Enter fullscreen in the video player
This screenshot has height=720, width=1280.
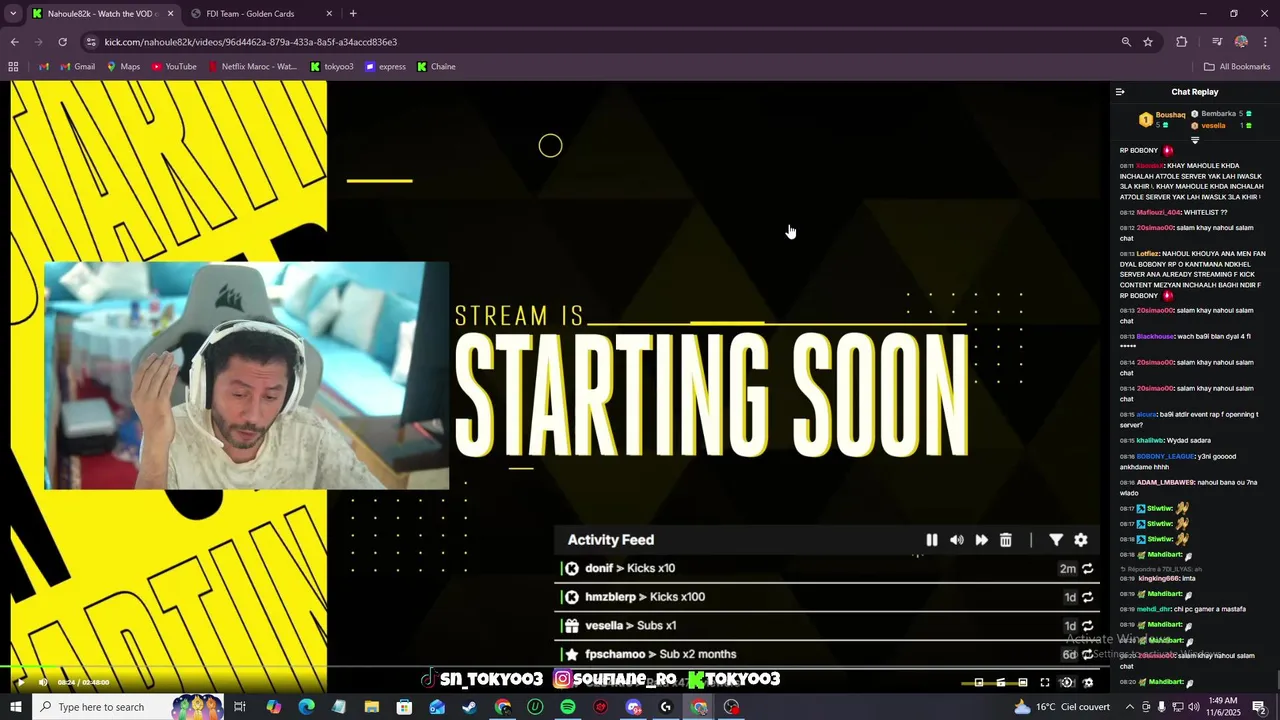(x=1045, y=682)
